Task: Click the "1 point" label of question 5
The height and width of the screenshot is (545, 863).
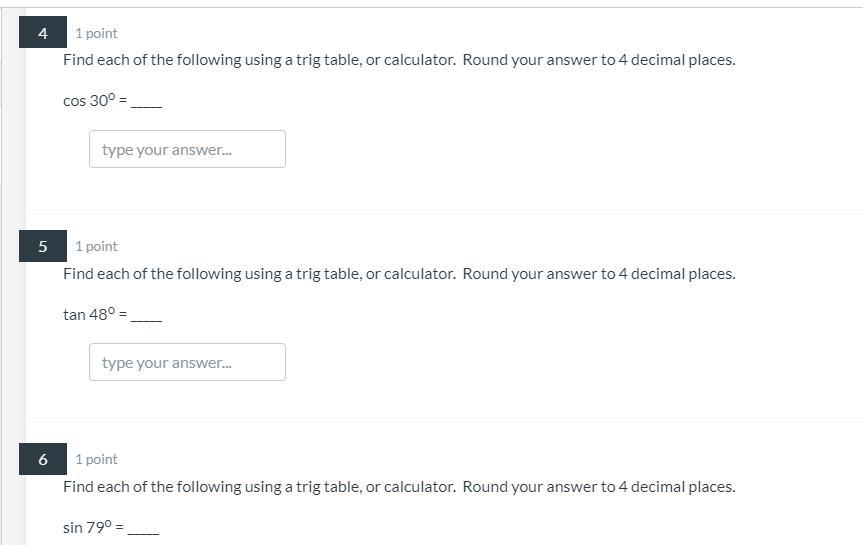Action: pyautogui.click(x=96, y=246)
